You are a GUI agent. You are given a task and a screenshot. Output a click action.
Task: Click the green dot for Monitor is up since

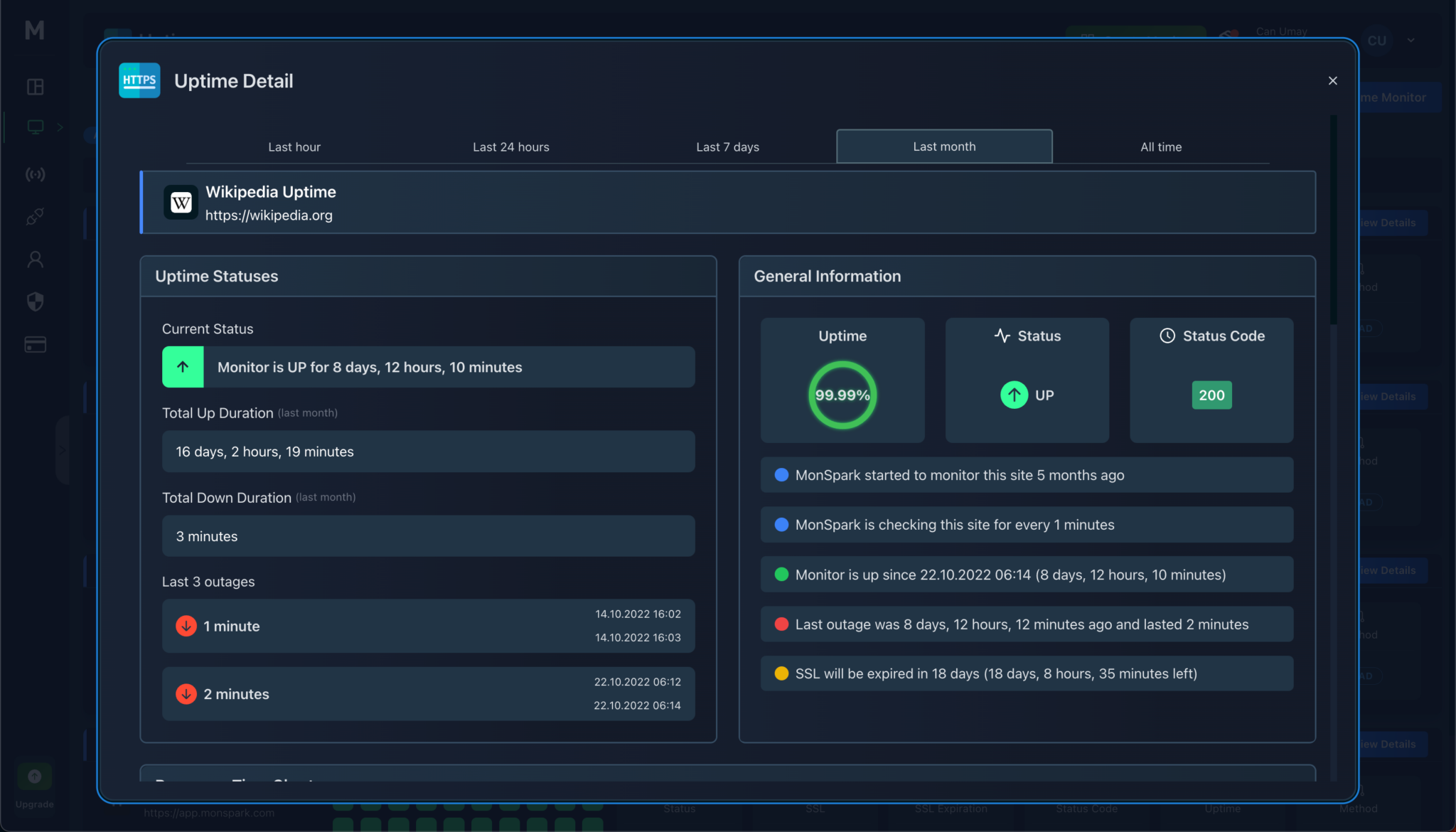[x=781, y=575]
